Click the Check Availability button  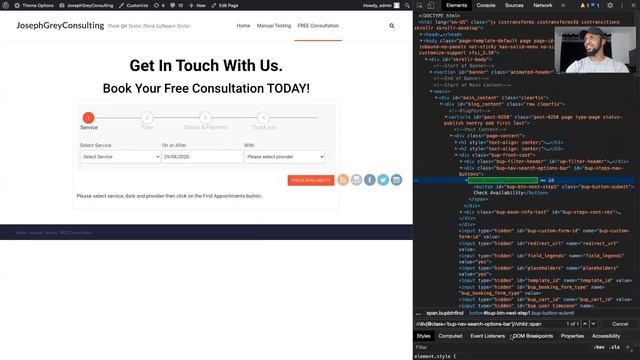[311, 180]
